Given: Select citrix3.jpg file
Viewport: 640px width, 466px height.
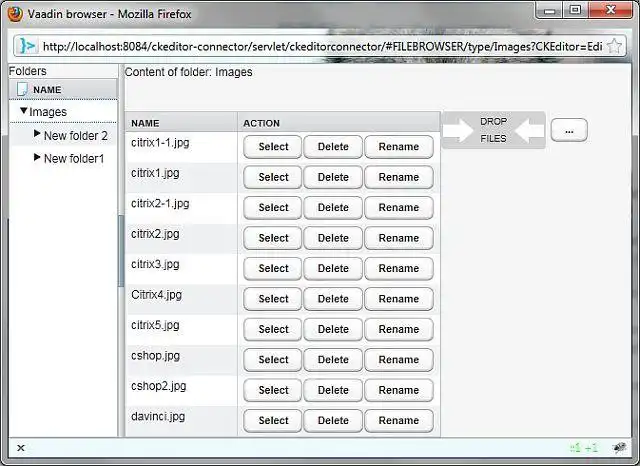Looking at the screenshot, I should (x=273, y=269).
